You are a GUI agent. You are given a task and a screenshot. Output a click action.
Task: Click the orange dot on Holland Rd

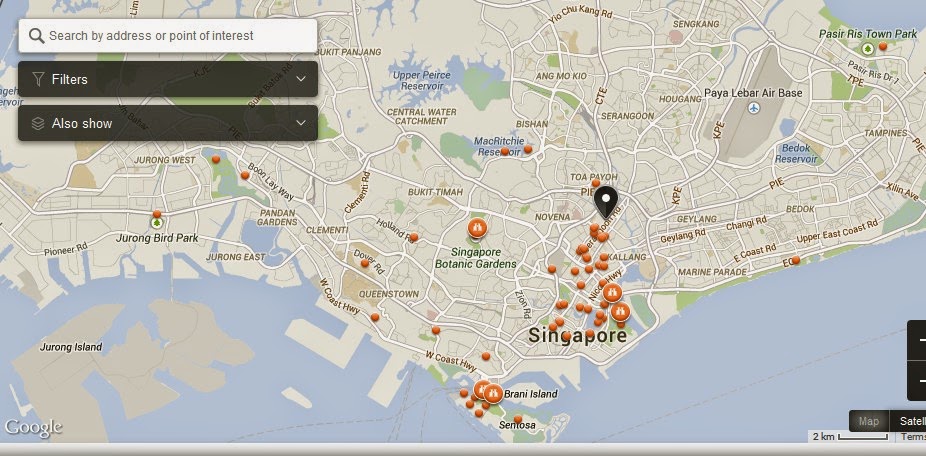pos(414,237)
